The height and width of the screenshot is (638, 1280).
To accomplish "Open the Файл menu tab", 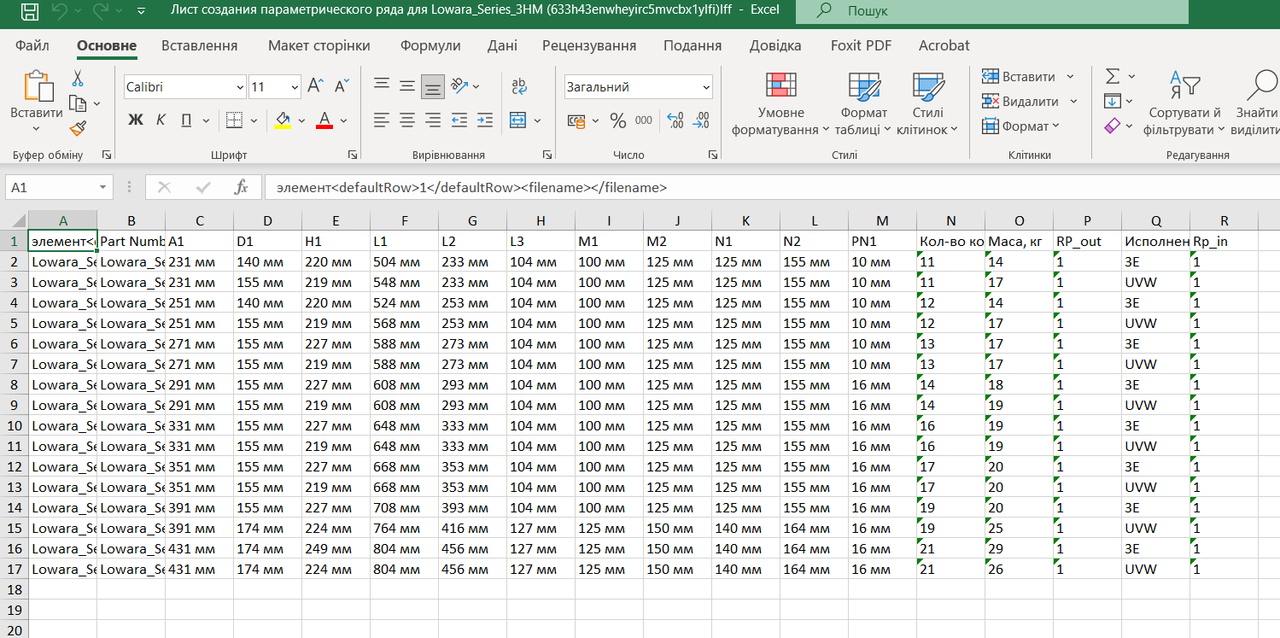I will coord(32,45).
